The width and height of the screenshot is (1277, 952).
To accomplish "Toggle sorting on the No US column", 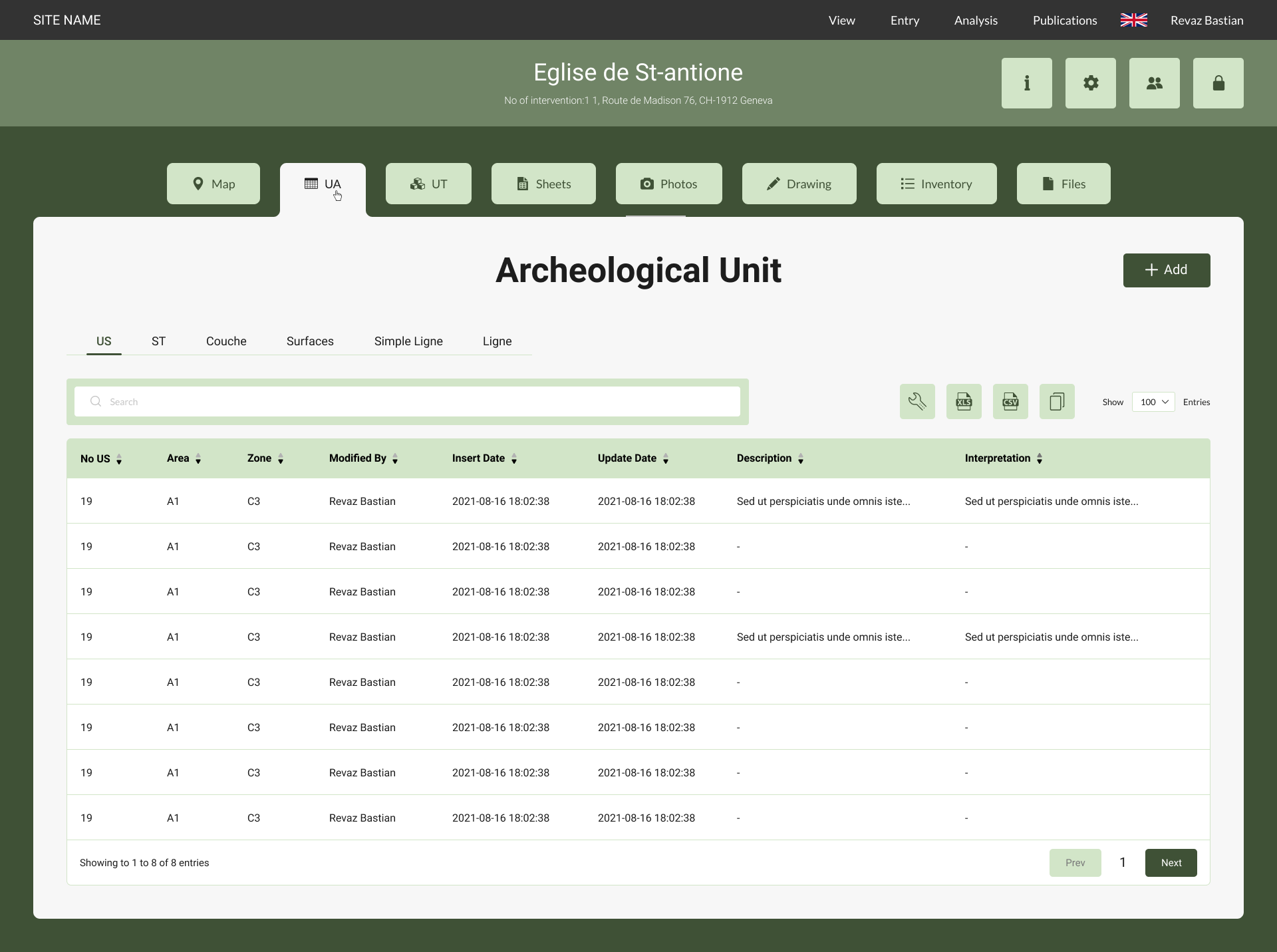I will (x=119, y=459).
